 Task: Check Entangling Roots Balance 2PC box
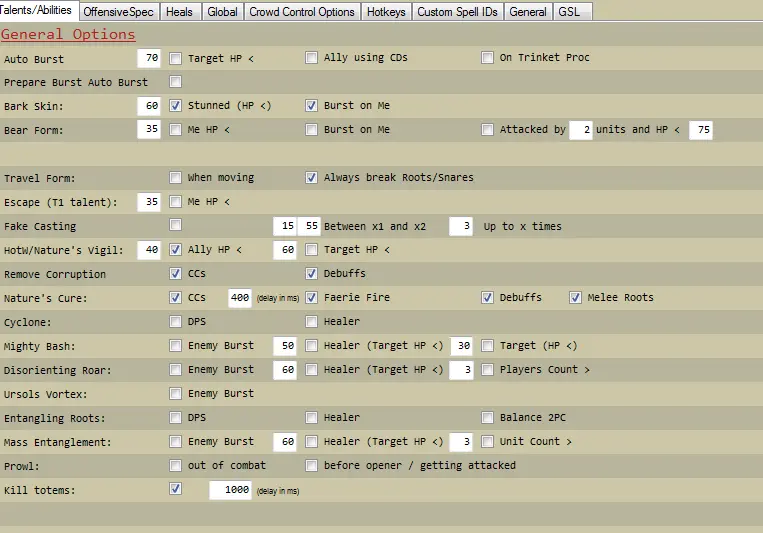point(488,418)
